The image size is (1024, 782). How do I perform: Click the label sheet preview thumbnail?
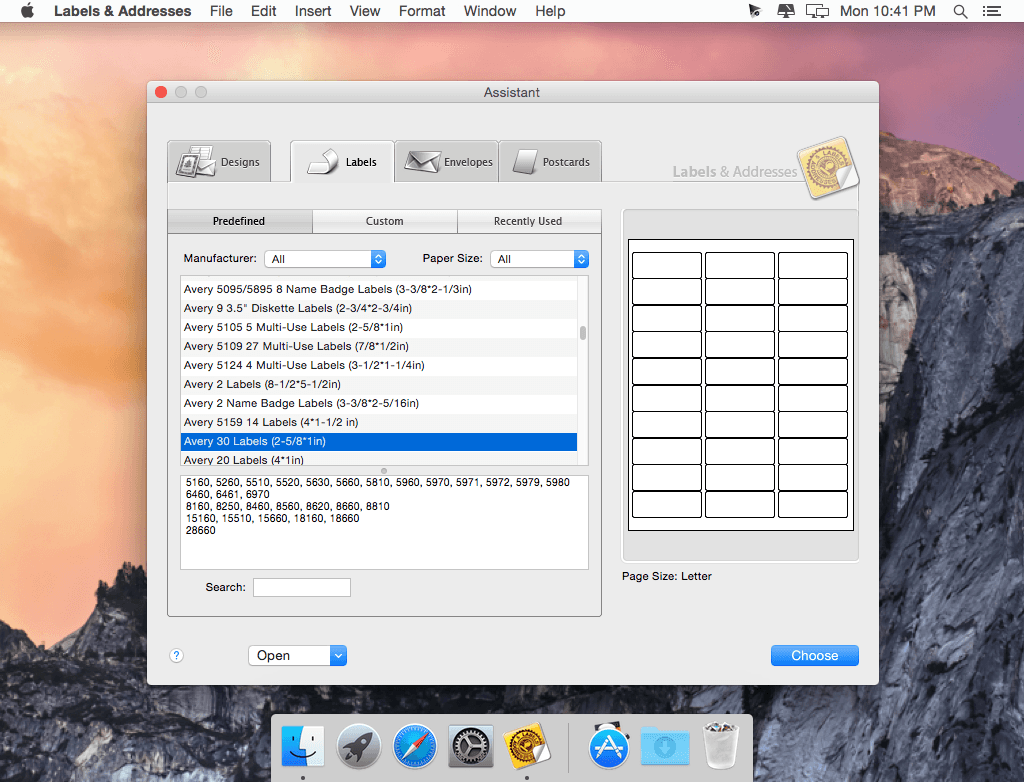click(741, 385)
